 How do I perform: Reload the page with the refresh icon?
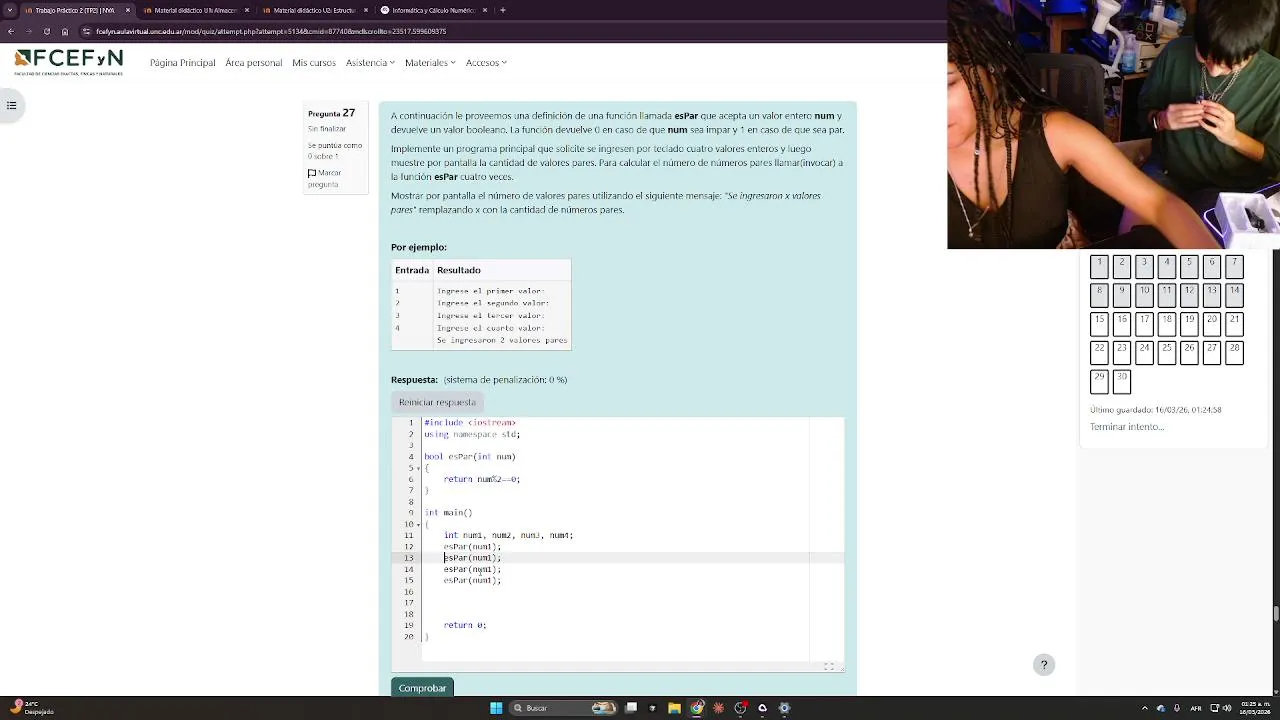46,31
